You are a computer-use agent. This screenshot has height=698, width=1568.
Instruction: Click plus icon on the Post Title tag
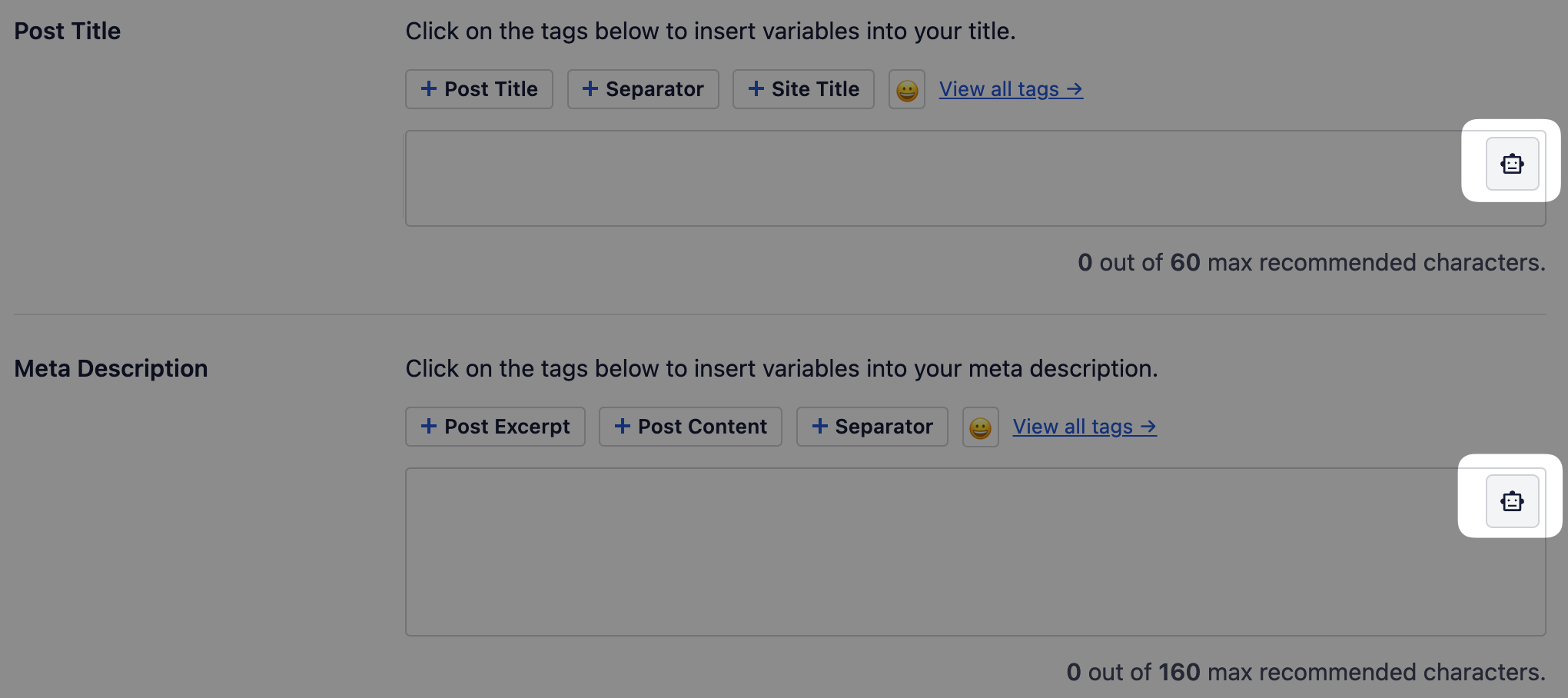pyautogui.click(x=429, y=89)
